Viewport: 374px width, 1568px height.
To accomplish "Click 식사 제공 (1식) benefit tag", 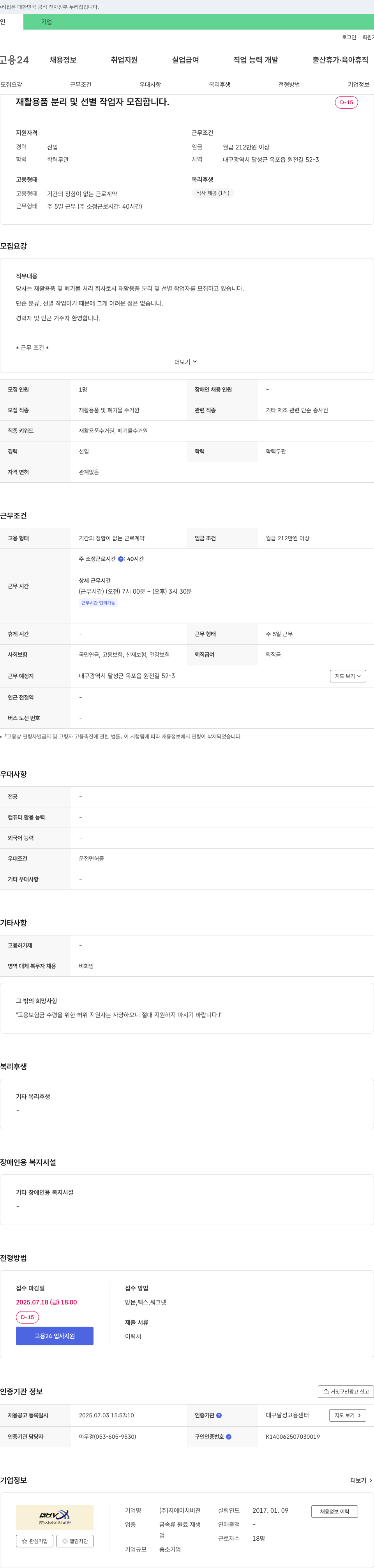I will click(213, 193).
